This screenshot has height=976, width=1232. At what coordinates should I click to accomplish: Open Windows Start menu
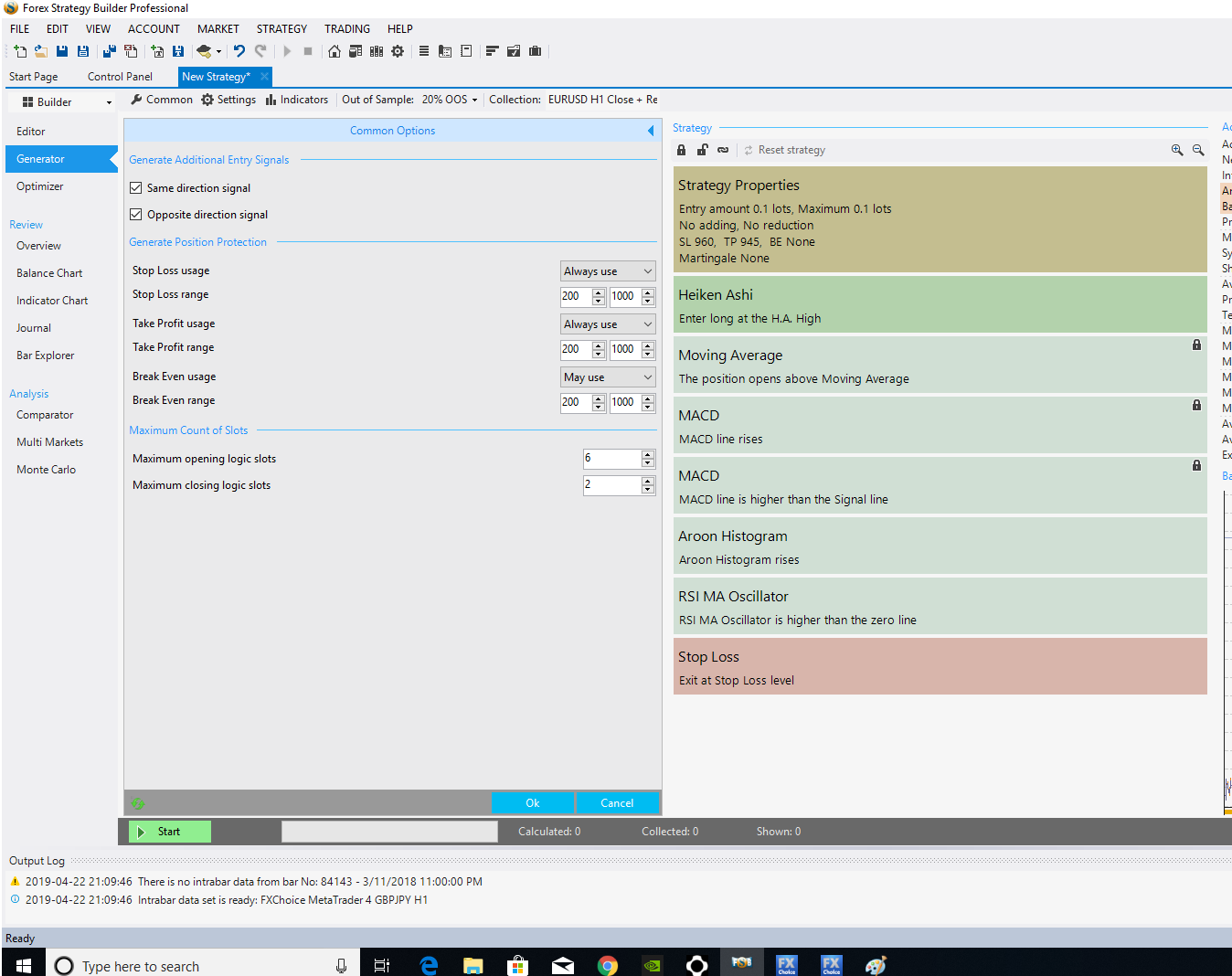pos(24,966)
